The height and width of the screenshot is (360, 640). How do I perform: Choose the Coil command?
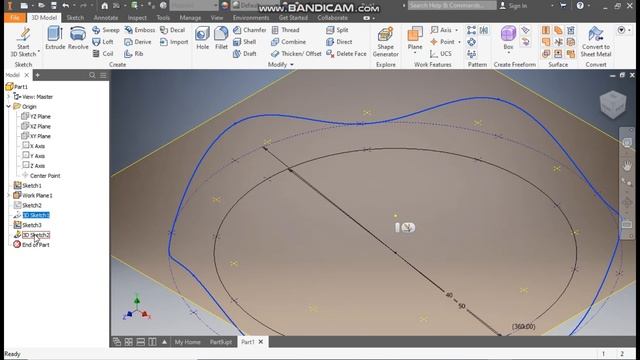103,54
